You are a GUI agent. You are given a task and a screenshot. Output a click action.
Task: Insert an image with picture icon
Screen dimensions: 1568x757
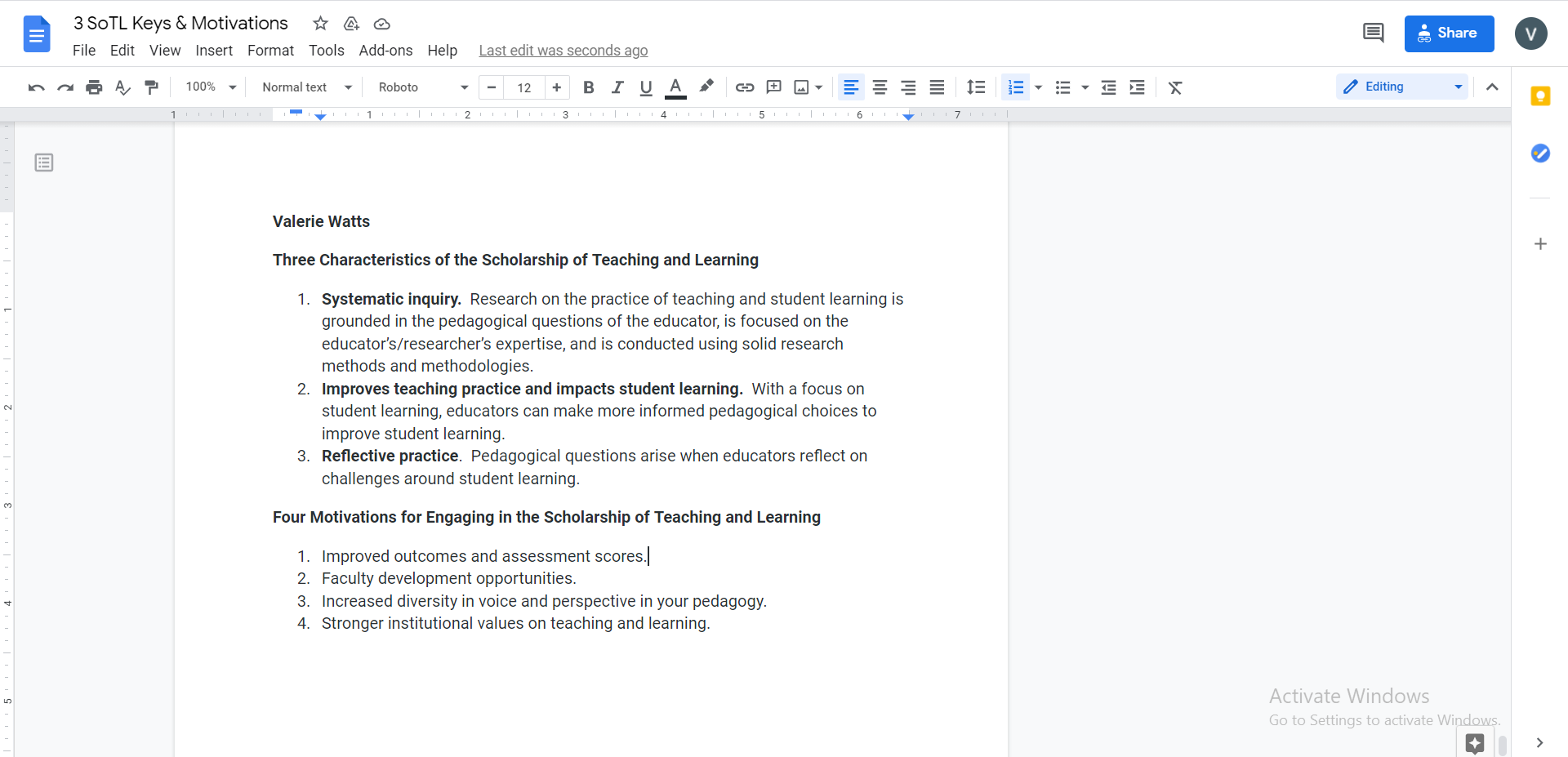click(802, 87)
